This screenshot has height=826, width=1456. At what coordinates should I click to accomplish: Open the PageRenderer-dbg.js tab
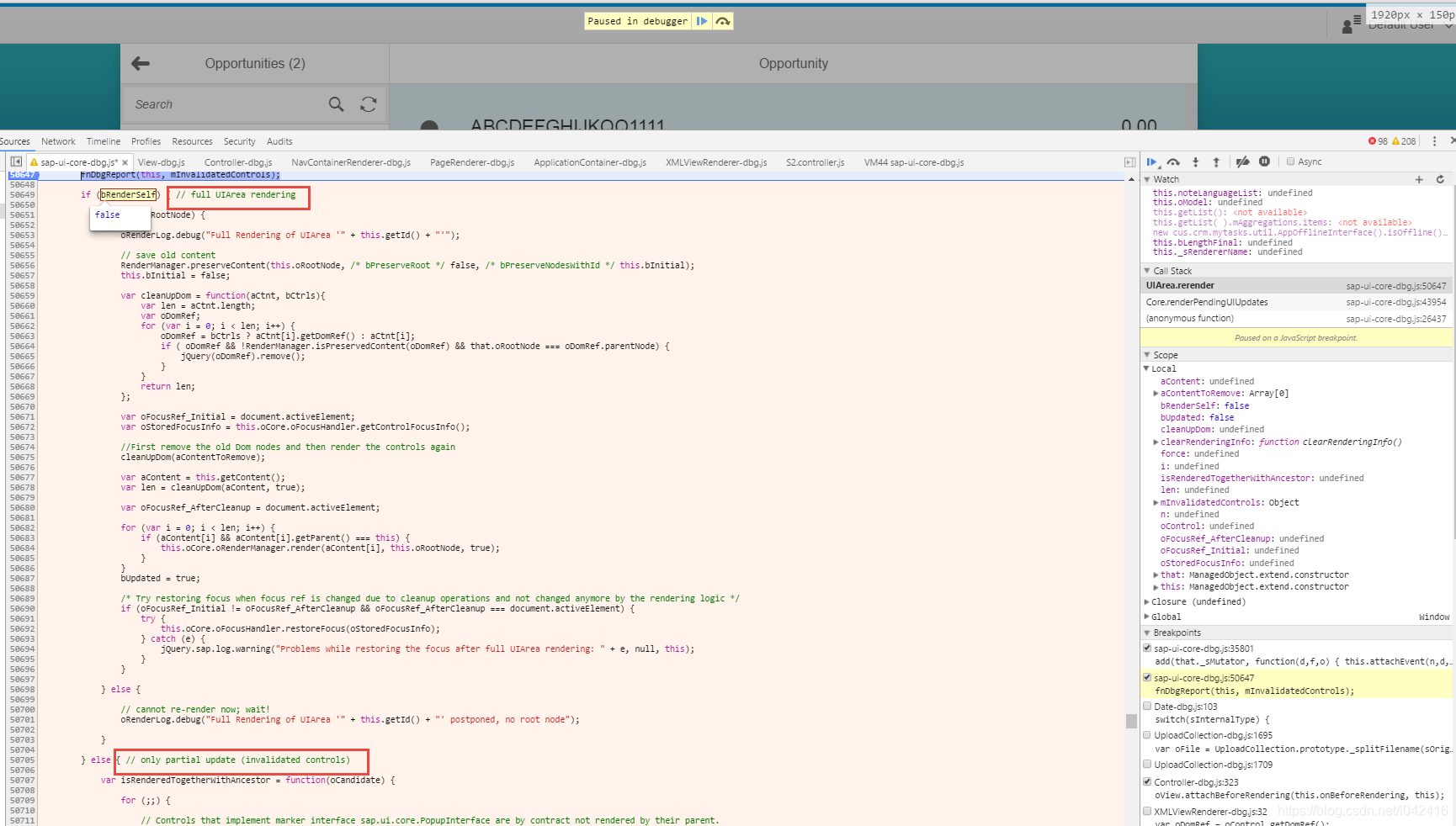tap(472, 162)
